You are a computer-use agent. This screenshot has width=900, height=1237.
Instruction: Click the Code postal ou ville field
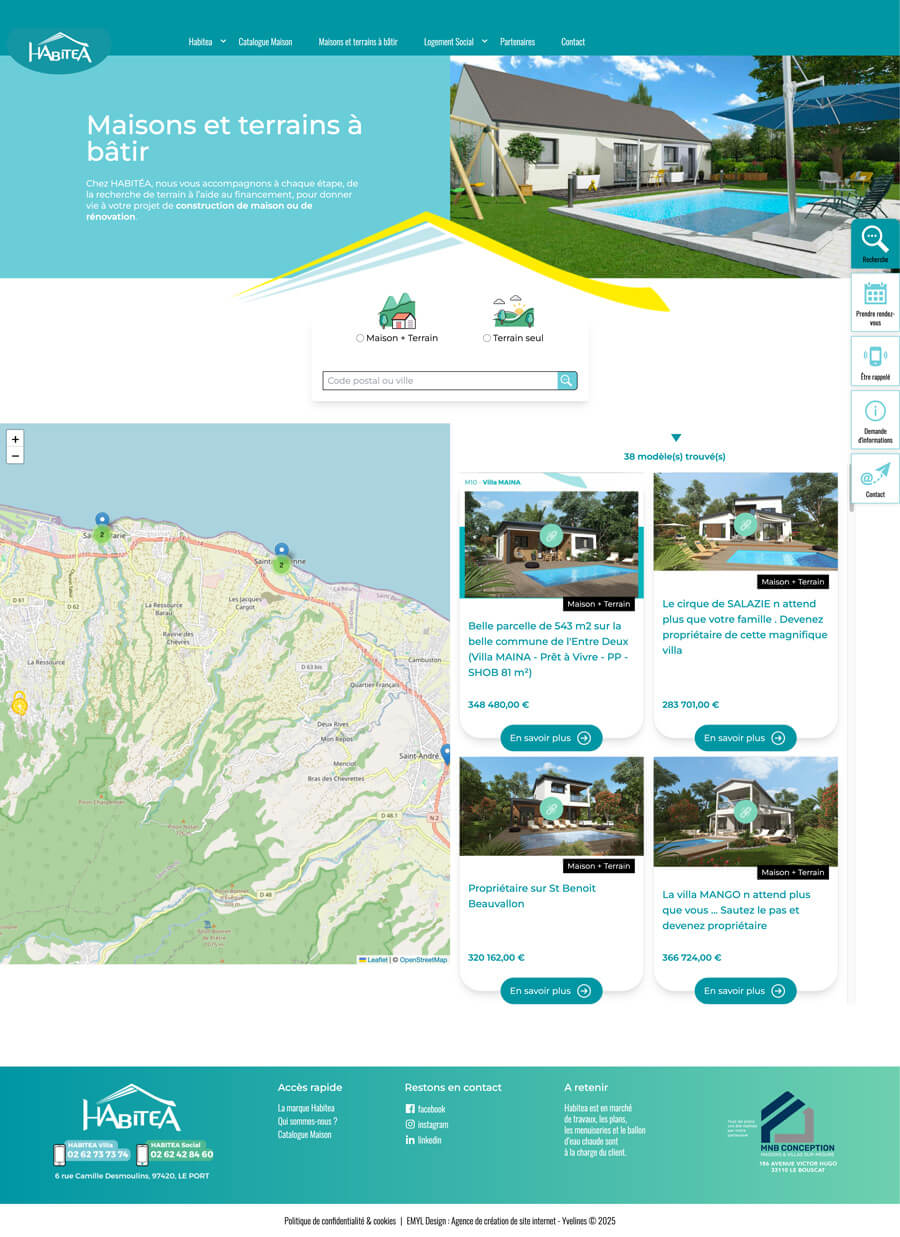(430, 380)
